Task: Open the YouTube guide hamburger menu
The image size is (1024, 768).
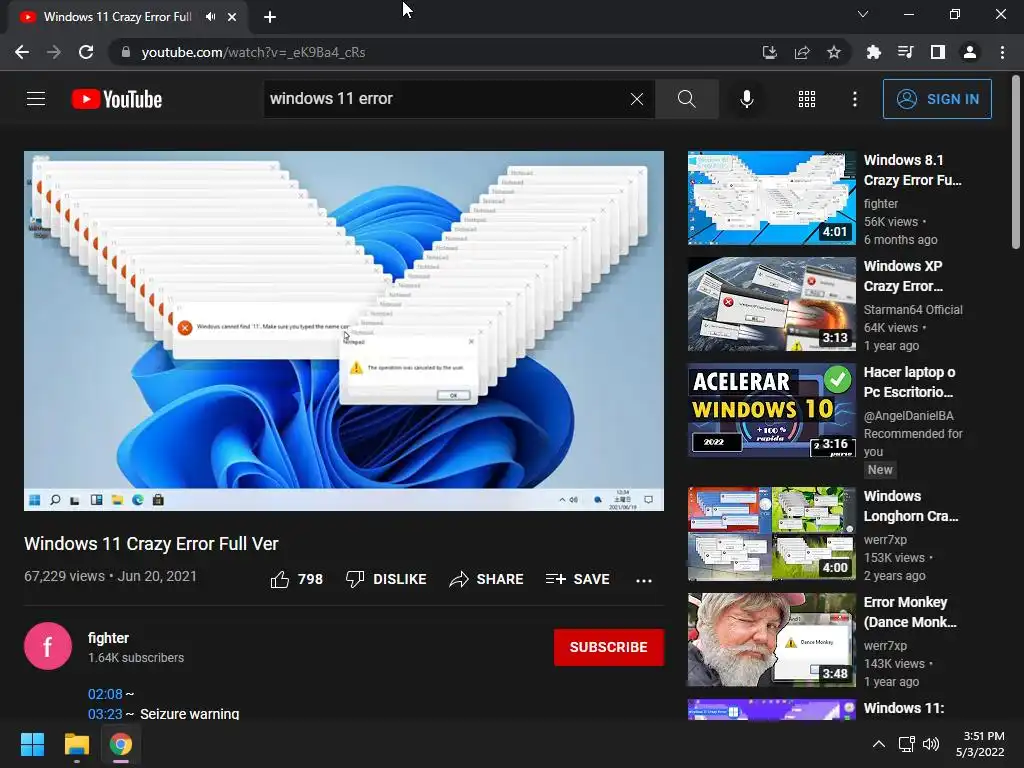Action: click(x=36, y=99)
